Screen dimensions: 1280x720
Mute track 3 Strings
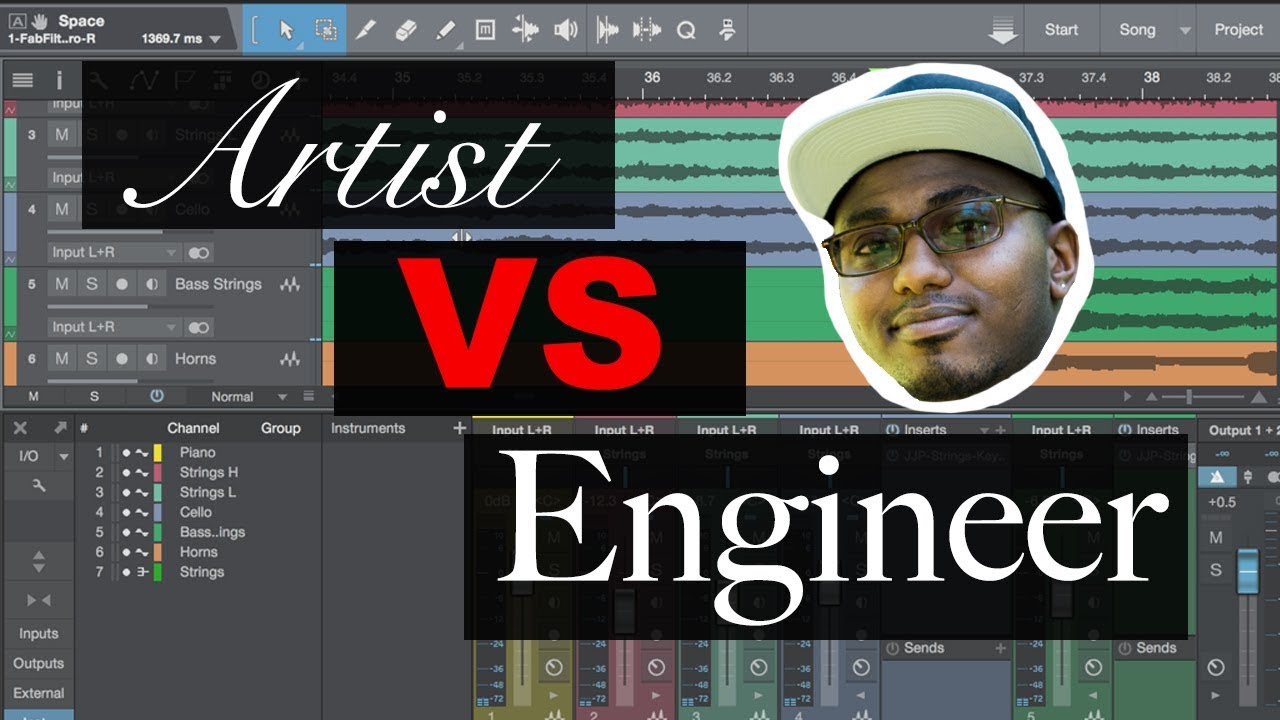pos(62,134)
